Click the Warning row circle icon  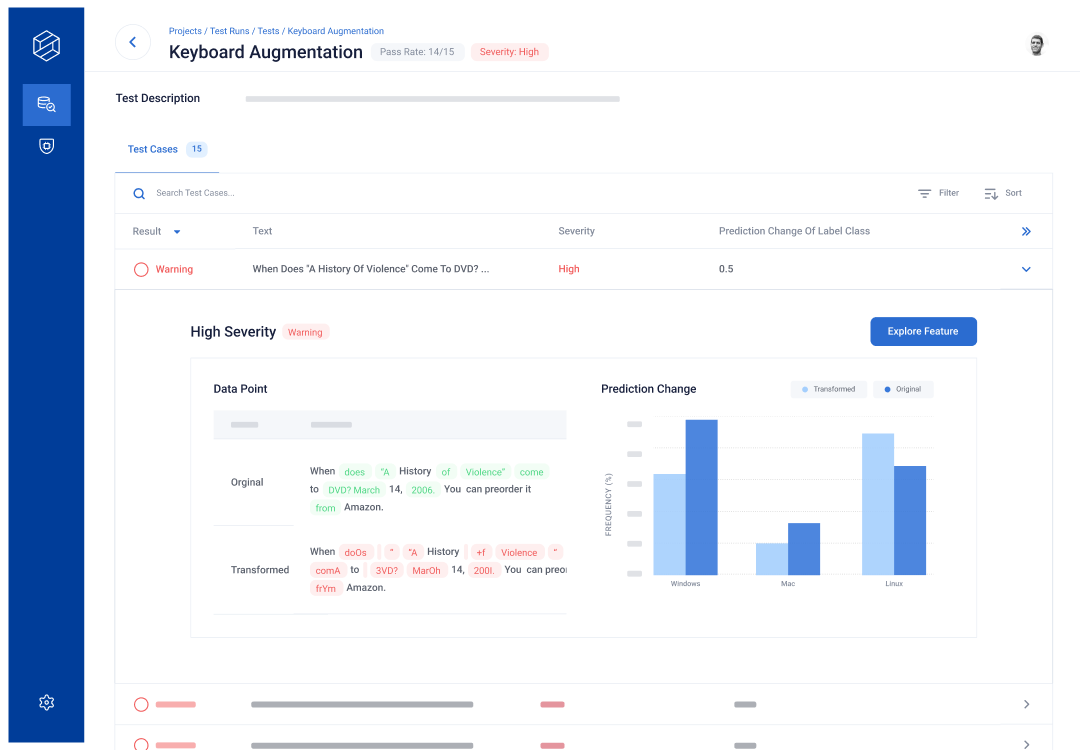[x=141, y=269]
